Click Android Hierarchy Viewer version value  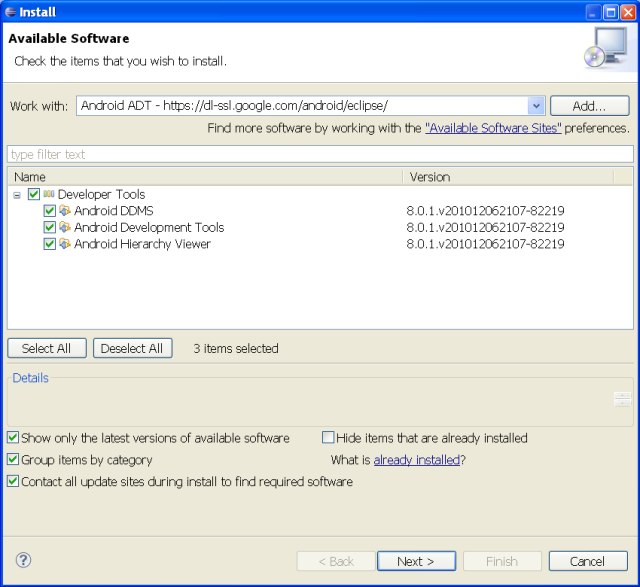[x=485, y=244]
